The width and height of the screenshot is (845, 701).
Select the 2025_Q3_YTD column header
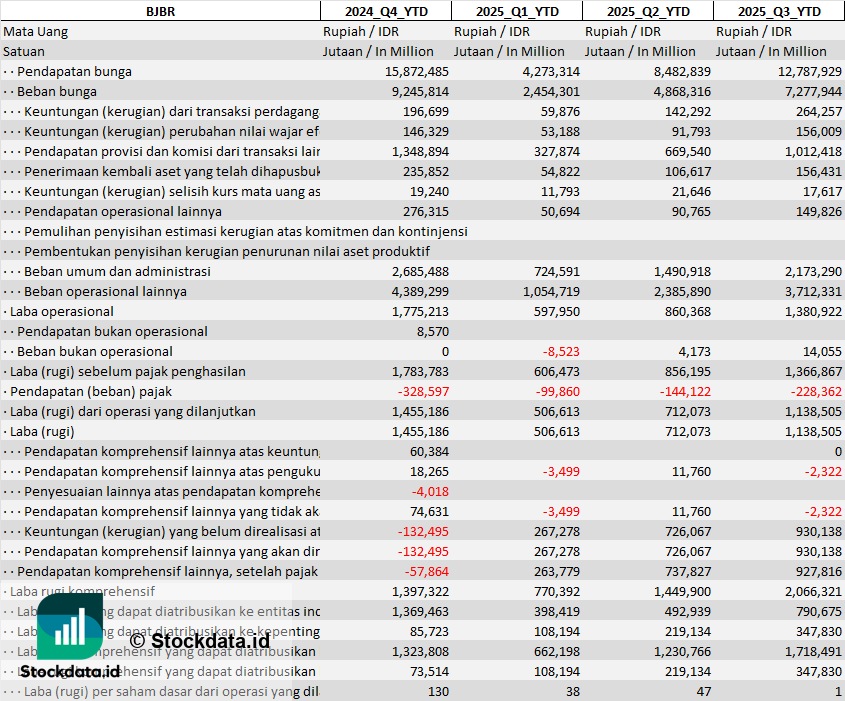(779, 11)
